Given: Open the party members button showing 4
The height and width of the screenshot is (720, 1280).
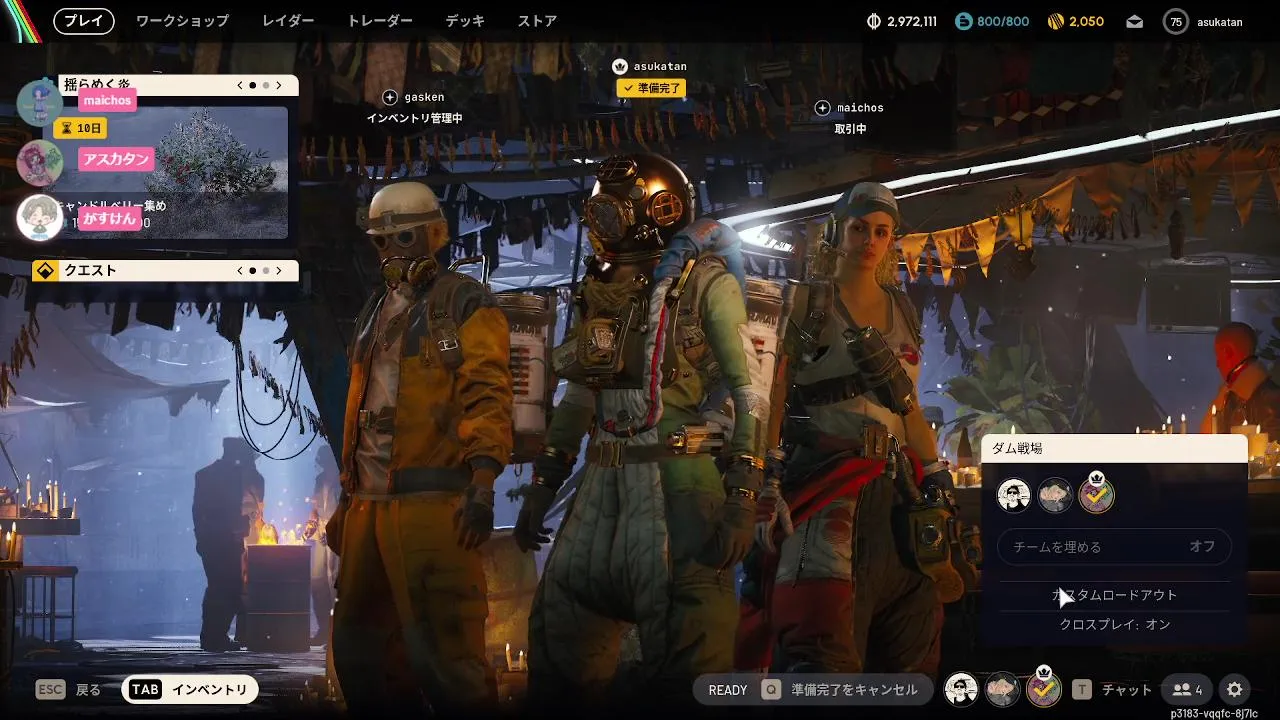Looking at the screenshot, I should 1188,690.
